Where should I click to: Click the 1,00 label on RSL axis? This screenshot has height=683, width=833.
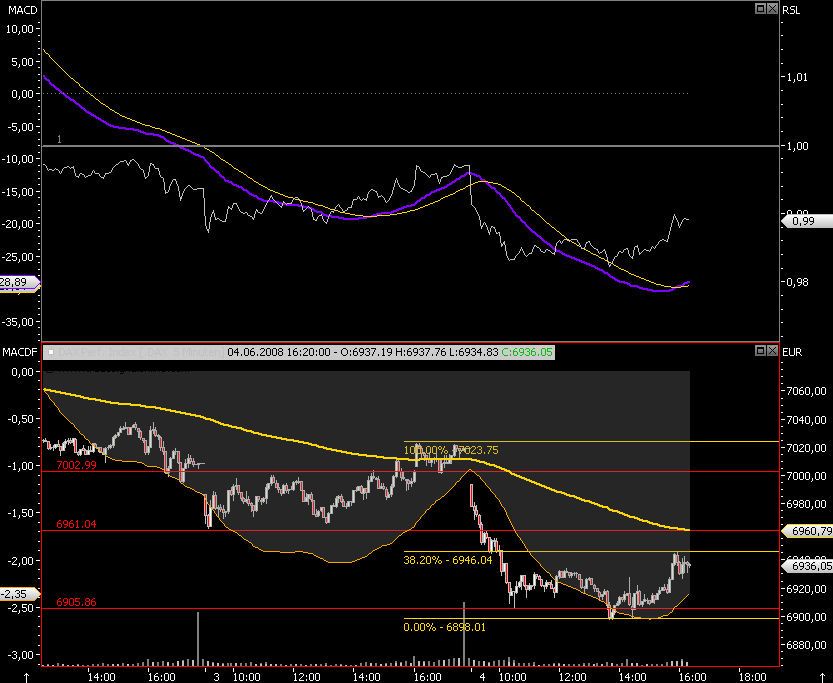click(x=797, y=146)
